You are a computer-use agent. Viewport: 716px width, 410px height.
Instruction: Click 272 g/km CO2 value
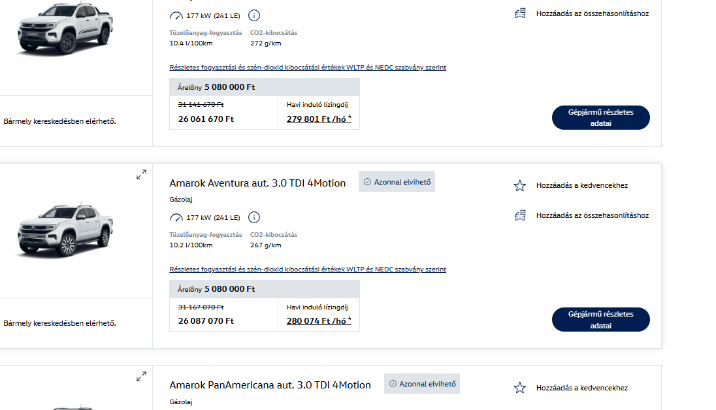click(x=266, y=43)
